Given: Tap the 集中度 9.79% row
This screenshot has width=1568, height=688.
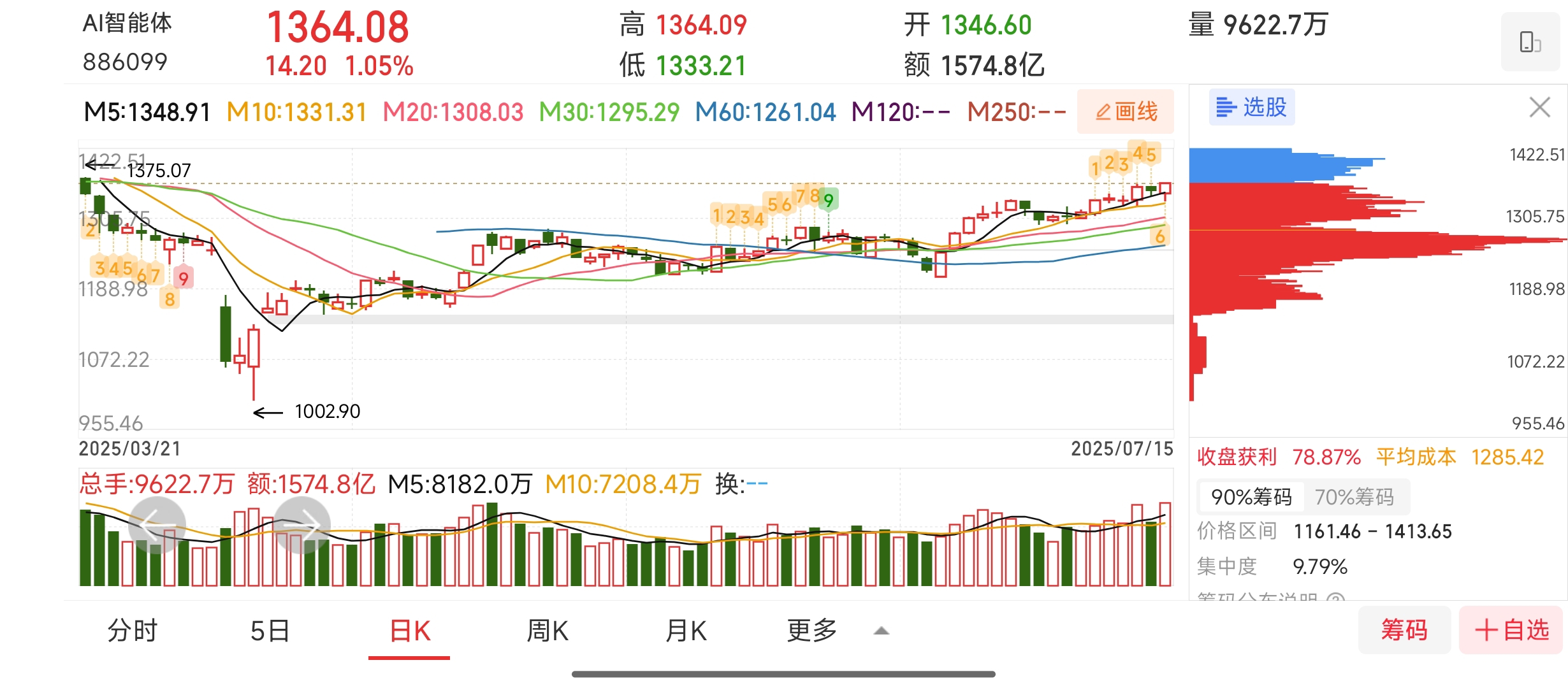Looking at the screenshot, I should click(1272, 566).
